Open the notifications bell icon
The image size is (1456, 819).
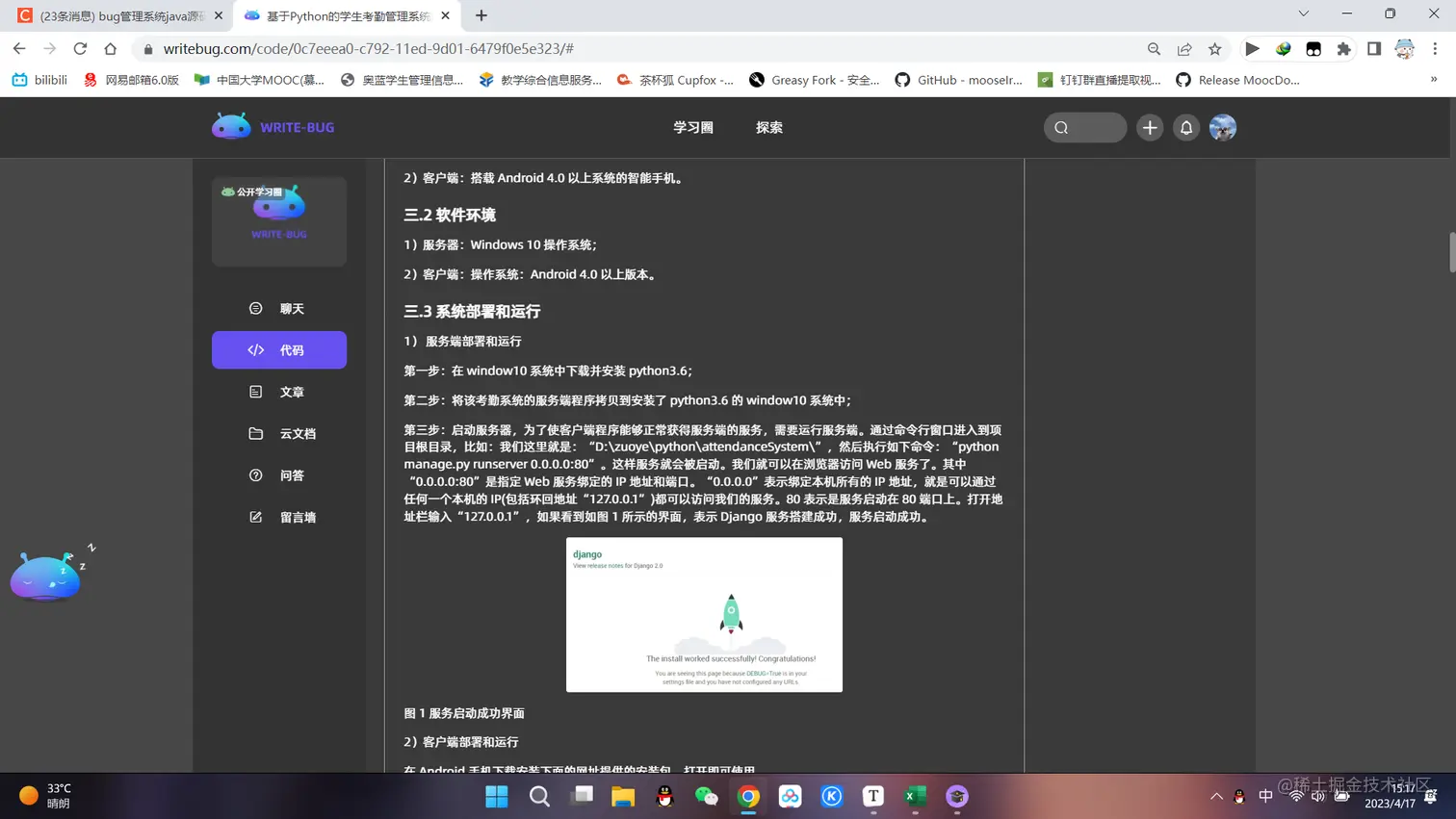[1186, 127]
